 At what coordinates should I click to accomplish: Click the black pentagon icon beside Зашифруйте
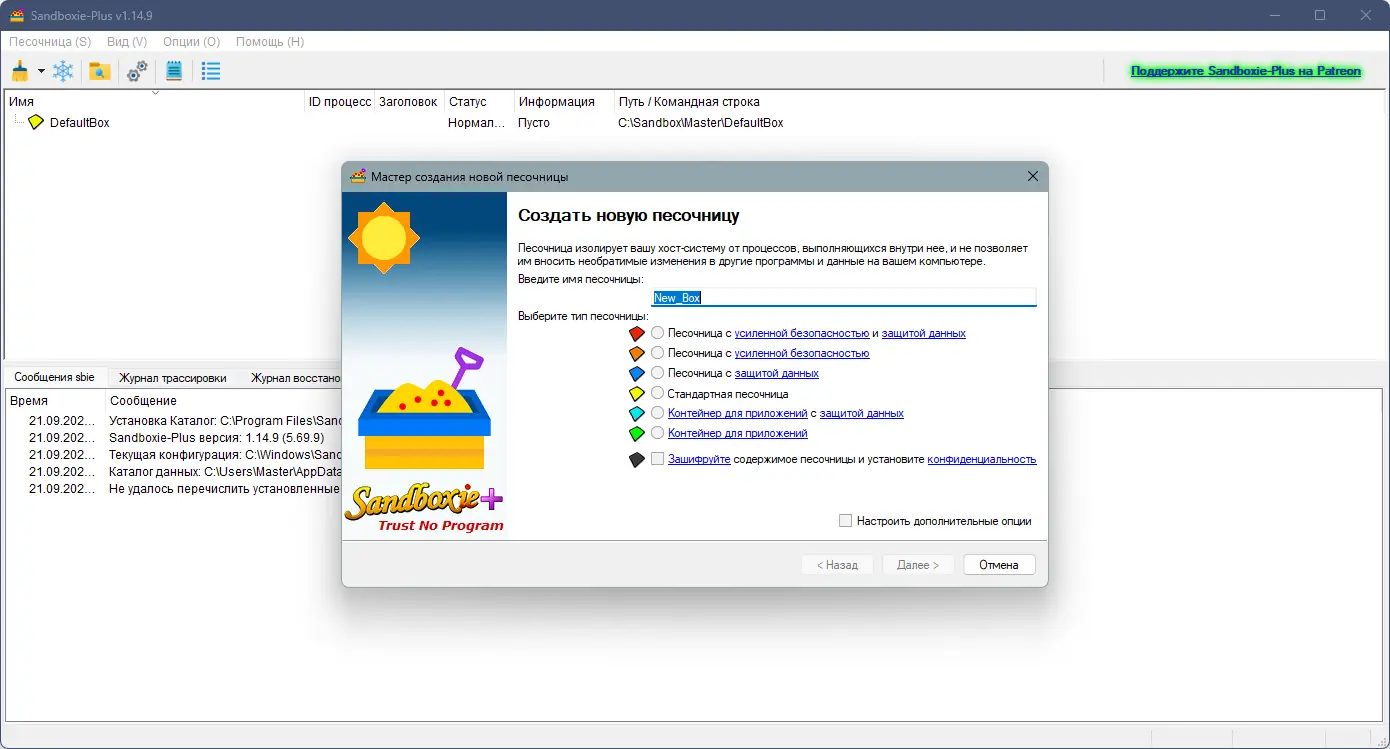click(637, 459)
